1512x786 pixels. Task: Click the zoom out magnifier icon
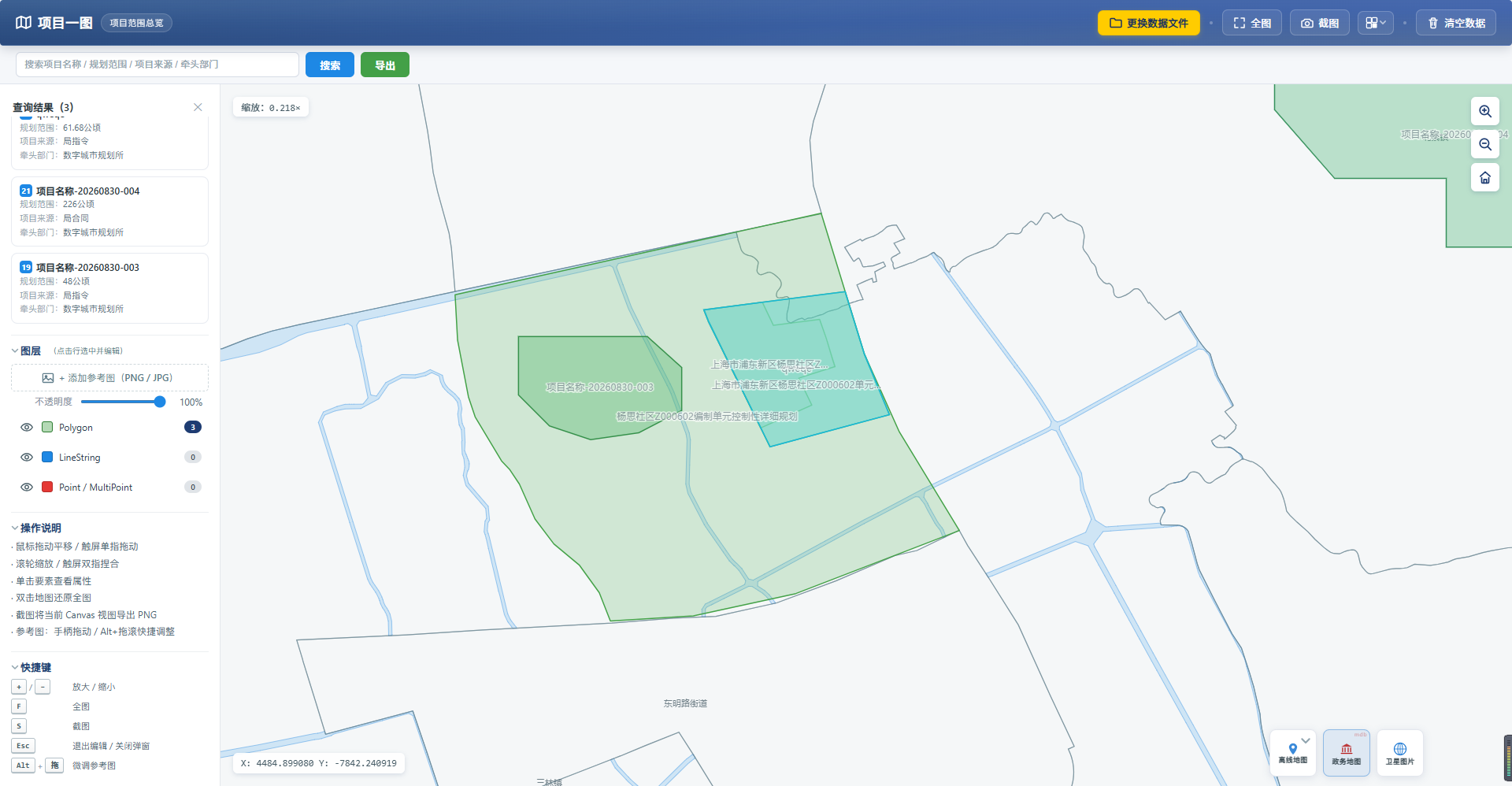[x=1484, y=145]
